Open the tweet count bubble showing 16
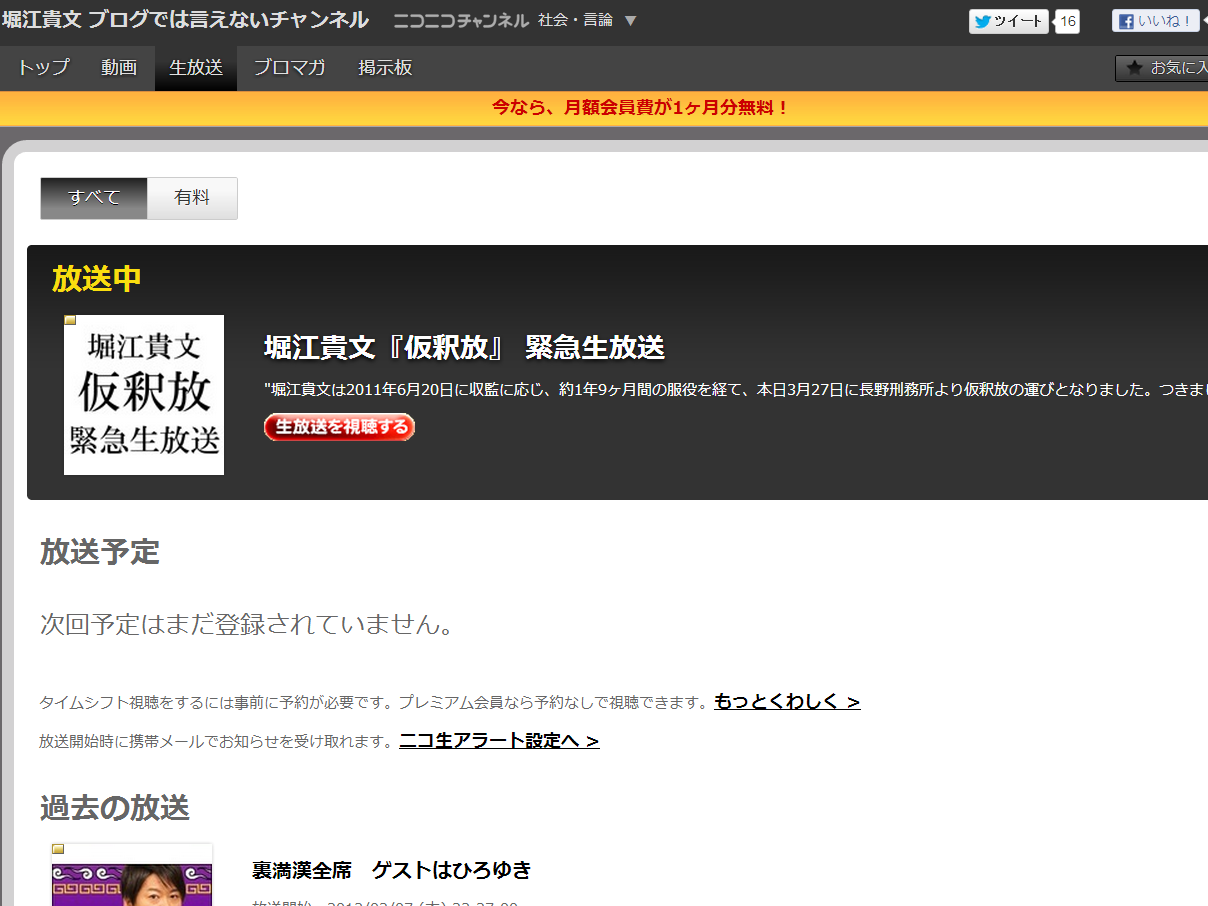The width and height of the screenshot is (1208, 906). pyautogui.click(x=1068, y=21)
